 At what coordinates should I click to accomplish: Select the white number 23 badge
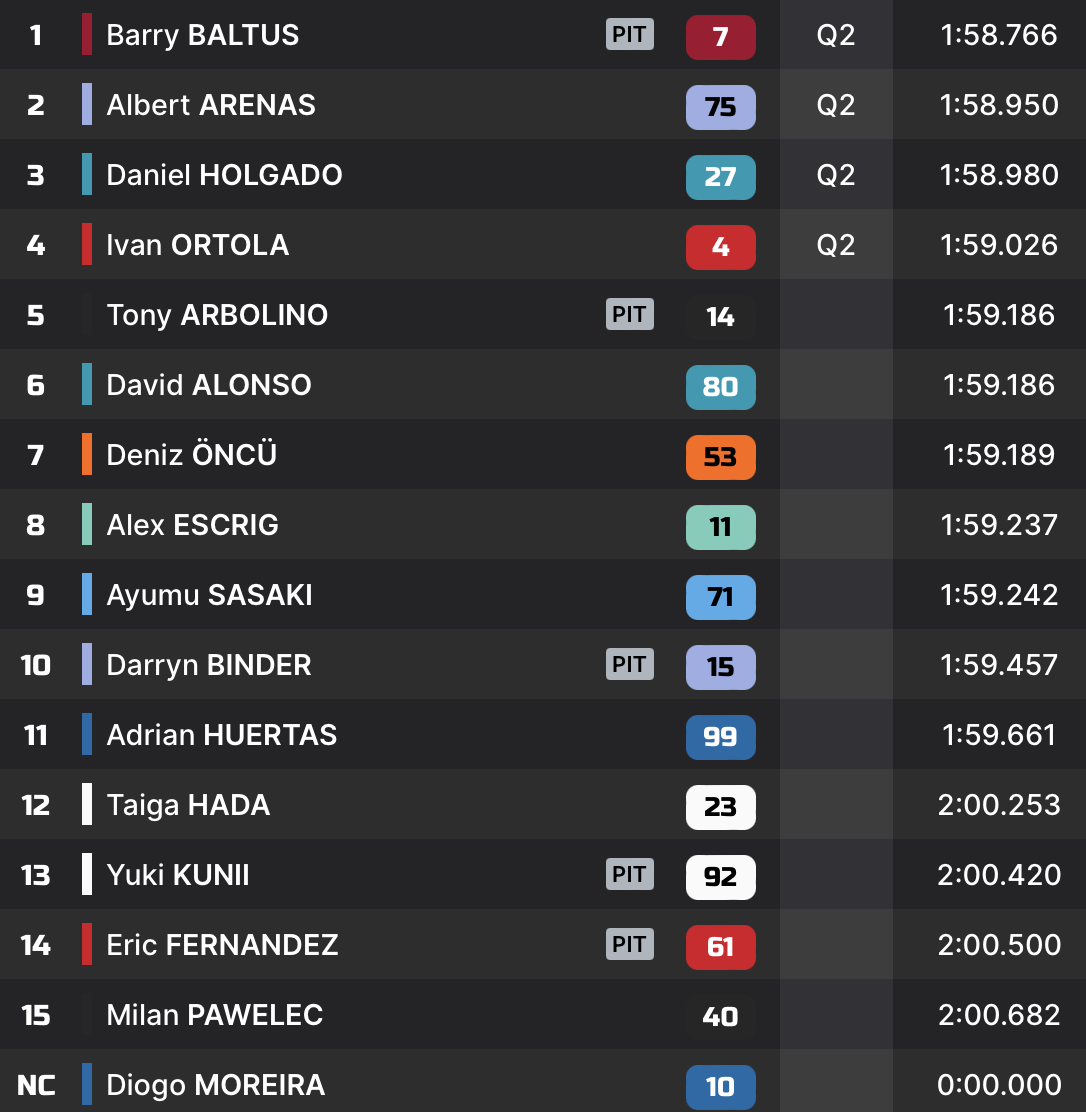(720, 807)
